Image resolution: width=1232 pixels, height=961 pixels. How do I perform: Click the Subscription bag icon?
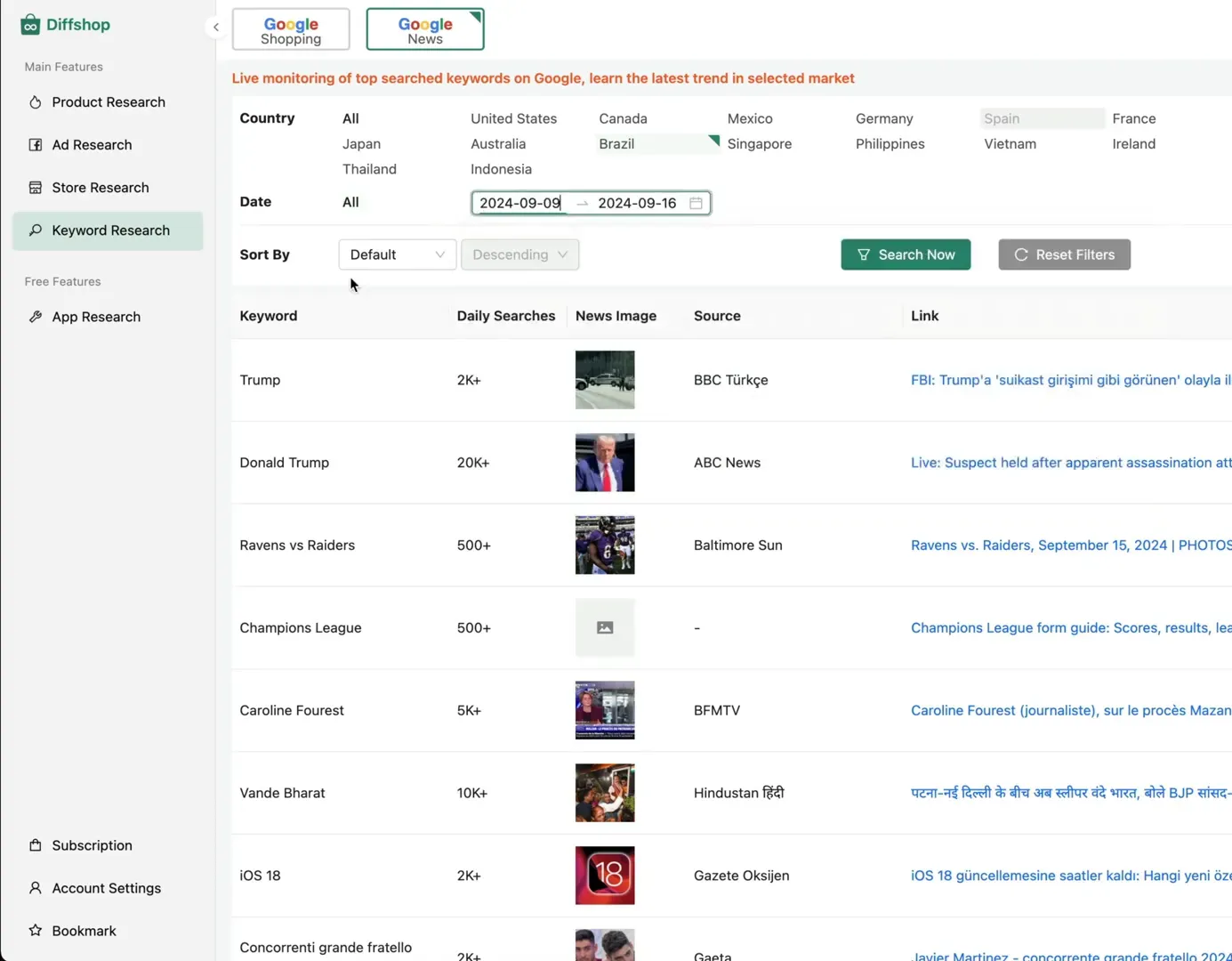tap(36, 845)
